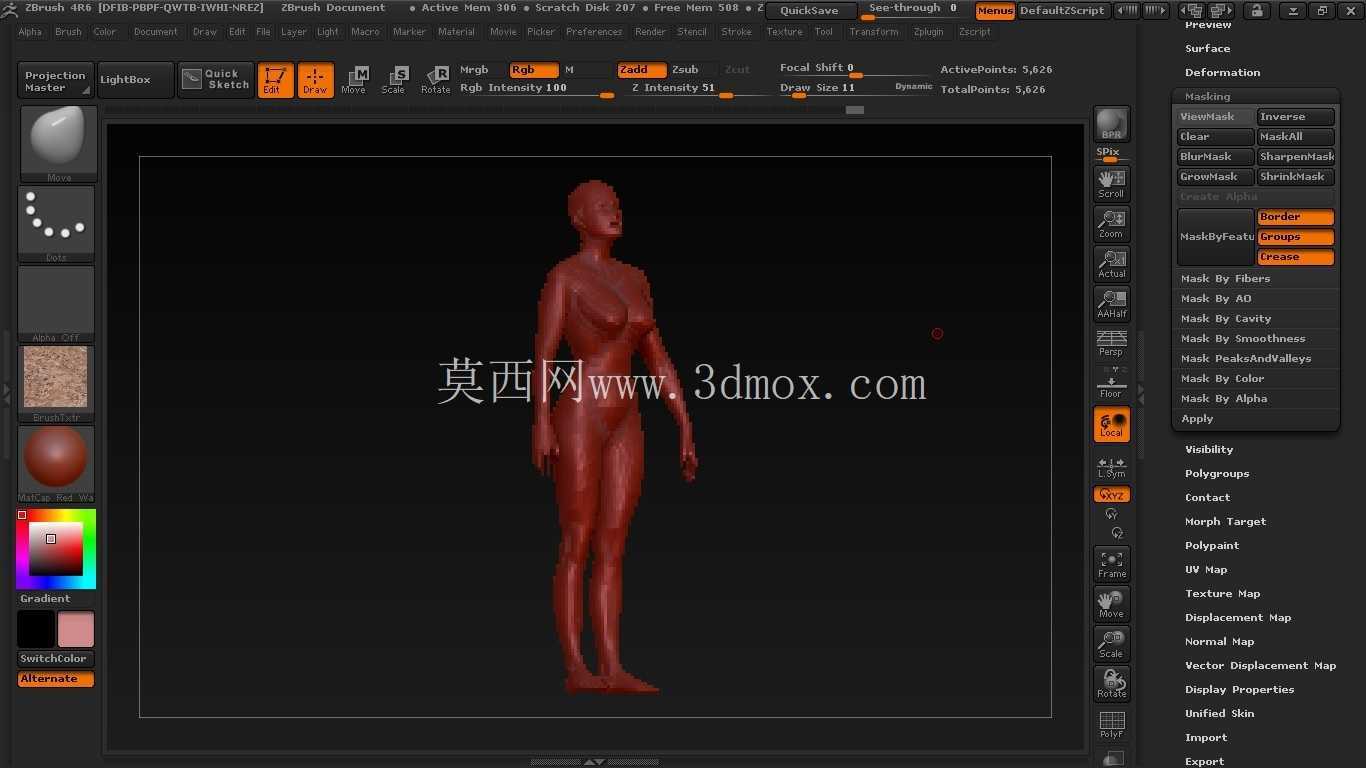1366x768 pixels.
Task: Open the BrushTxtr texture picker
Action: (56, 383)
